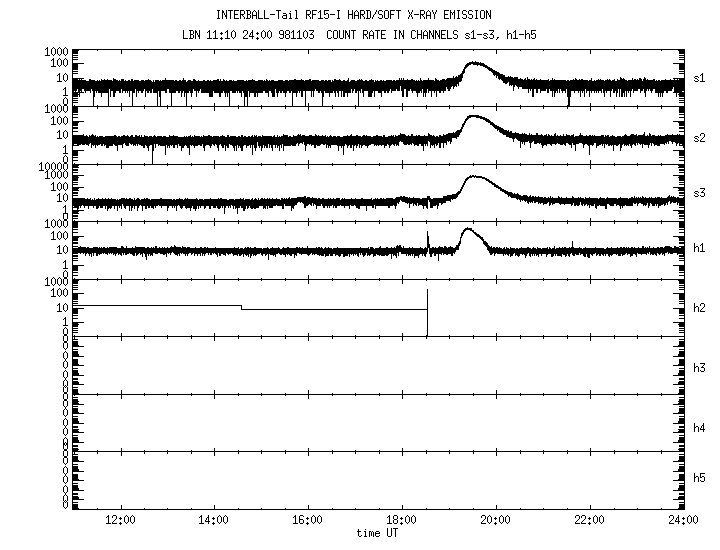Click the 12:00 time axis tick label
The image size is (720, 550).
120,520
